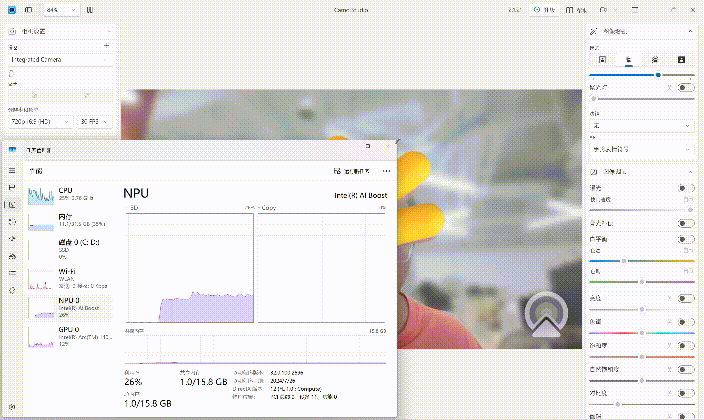Click the three-dot more options in Task Manager
The image size is (704, 420).
coord(386,171)
